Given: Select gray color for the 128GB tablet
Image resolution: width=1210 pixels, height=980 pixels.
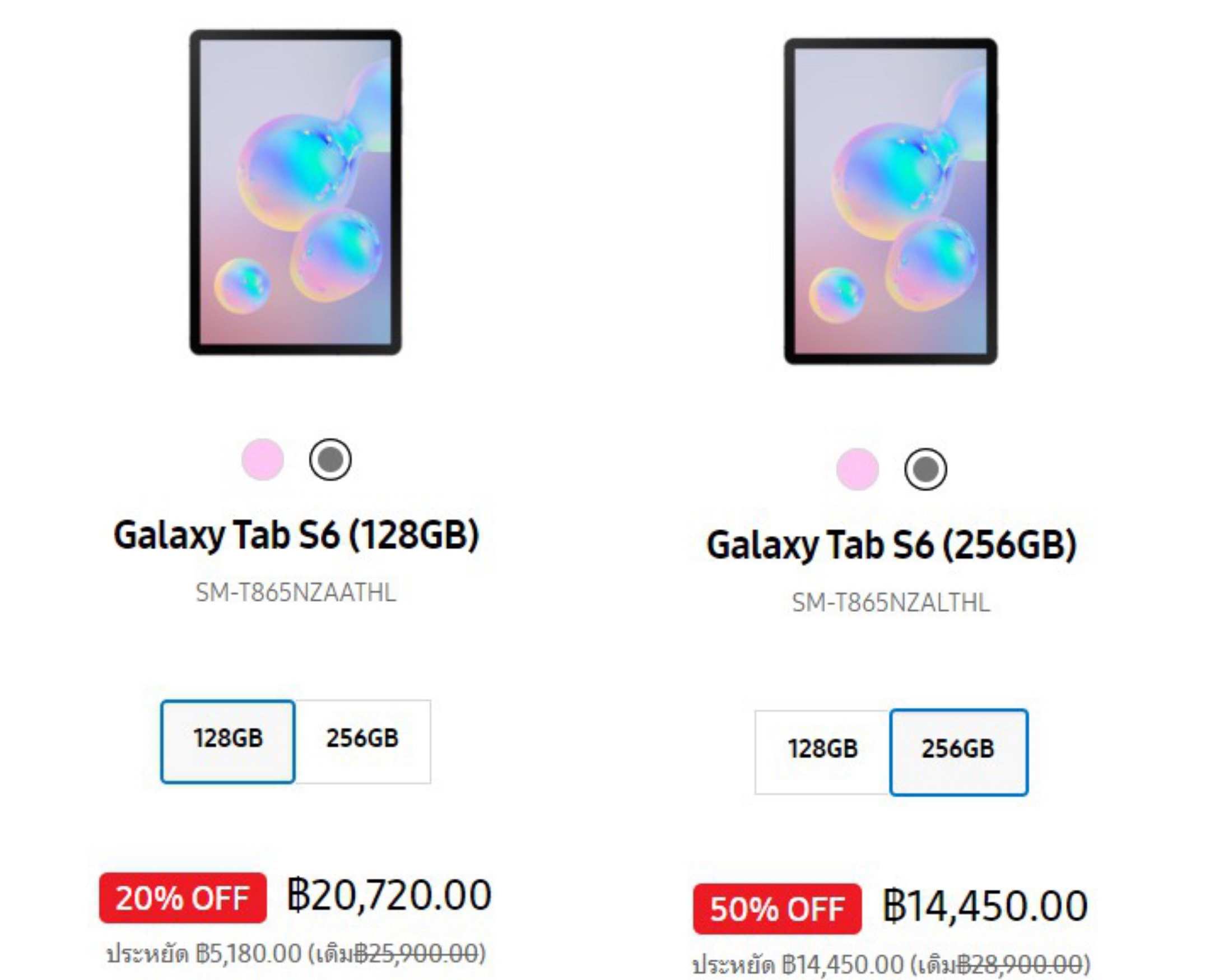Looking at the screenshot, I should [x=330, y=459].
